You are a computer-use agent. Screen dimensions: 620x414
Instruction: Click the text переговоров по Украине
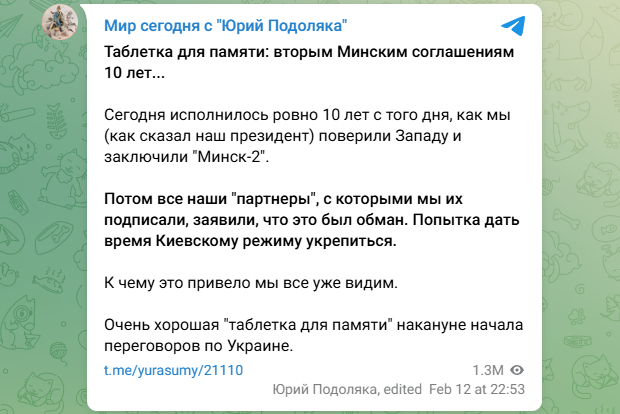pos(198,346)
